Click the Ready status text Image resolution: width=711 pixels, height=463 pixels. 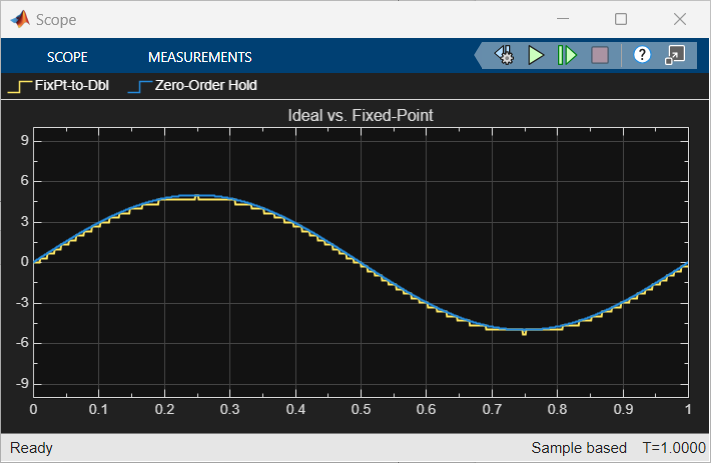[x=31, y=448]
